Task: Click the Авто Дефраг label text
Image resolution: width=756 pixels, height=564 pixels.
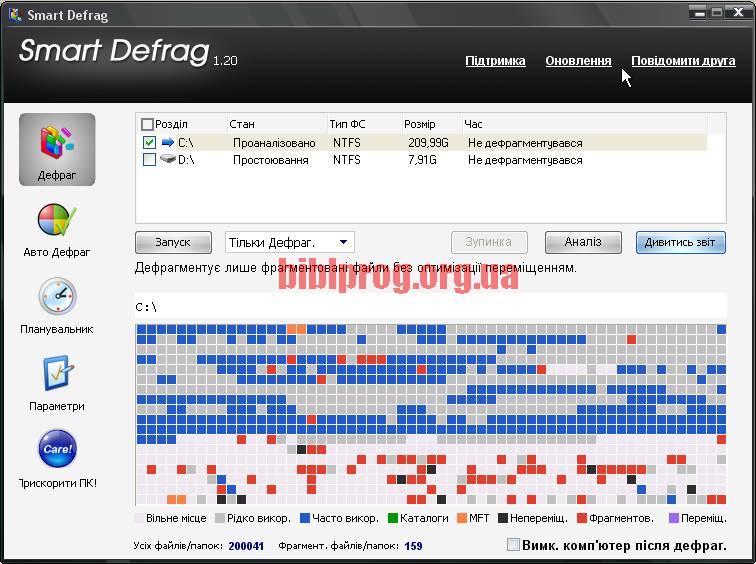Action: point(57,252)
